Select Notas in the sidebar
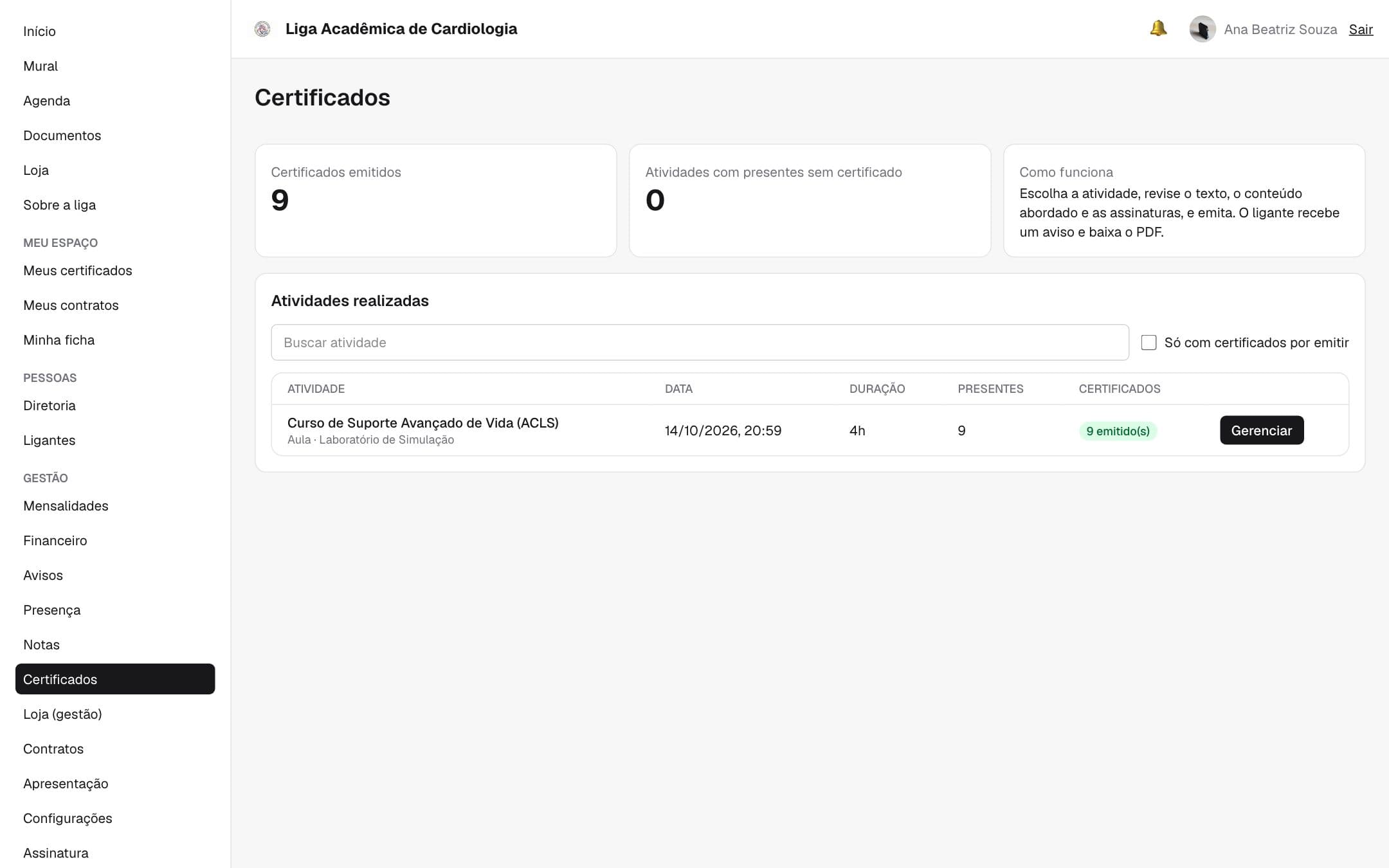 point(115,644)
